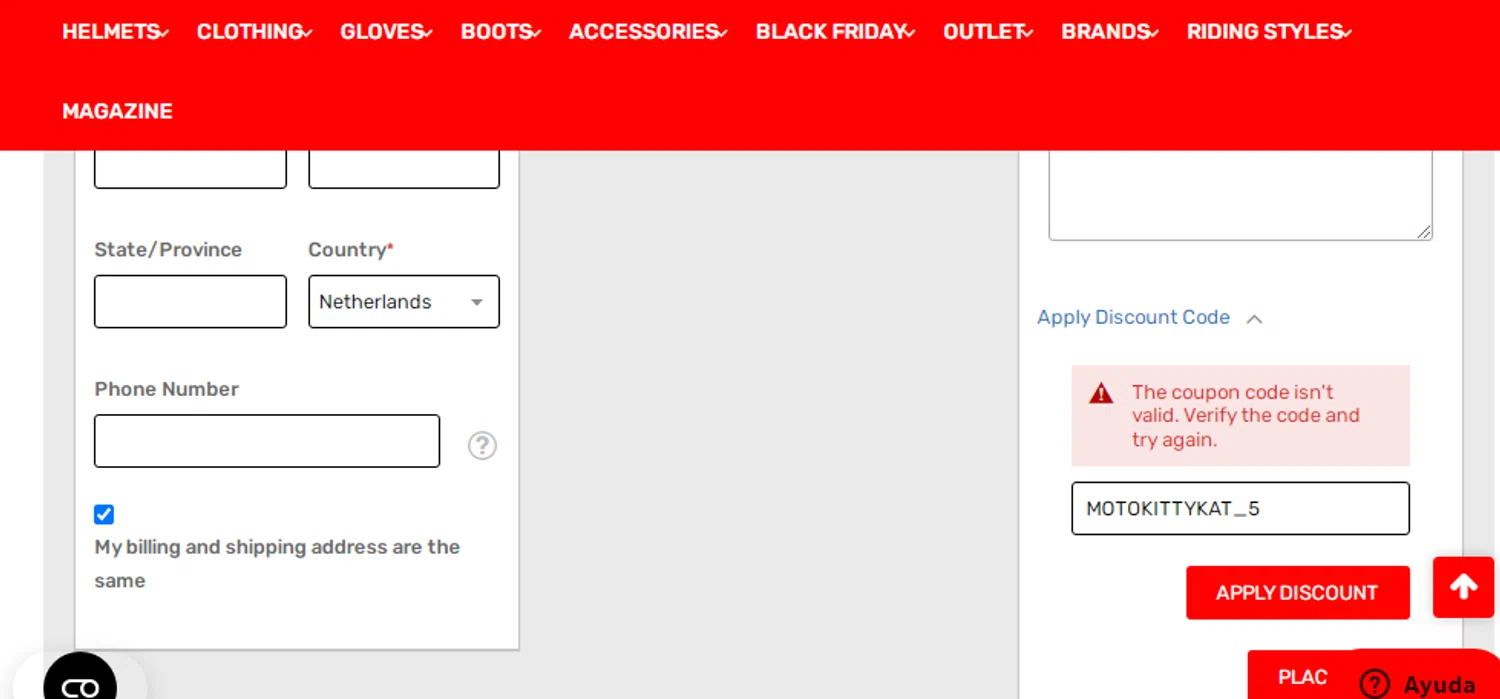Click the billing and shipping address label text
1500x699 pixels.
(x=277, y=564)
